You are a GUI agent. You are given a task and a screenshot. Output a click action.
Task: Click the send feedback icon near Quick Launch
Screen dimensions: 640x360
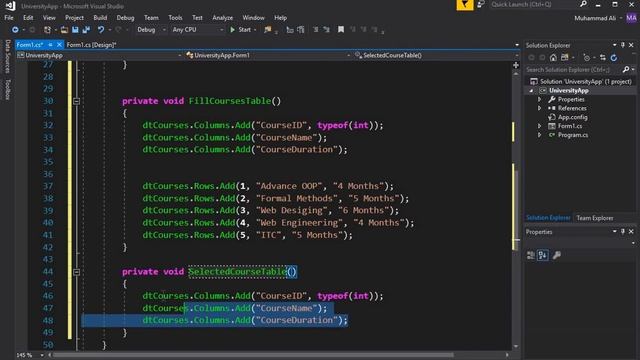tap(481, 4)
